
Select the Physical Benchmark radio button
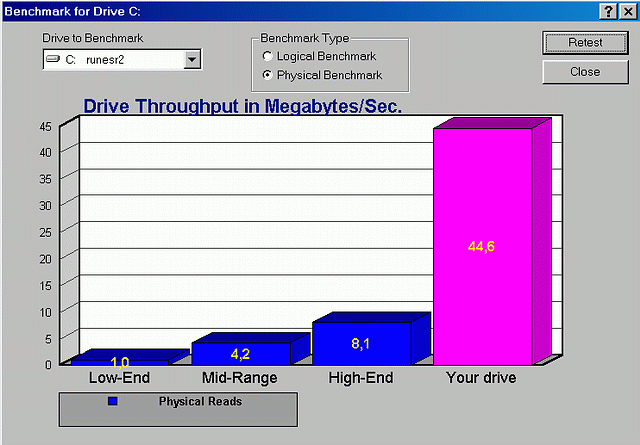pyautogui.click(x=267, y=75)
